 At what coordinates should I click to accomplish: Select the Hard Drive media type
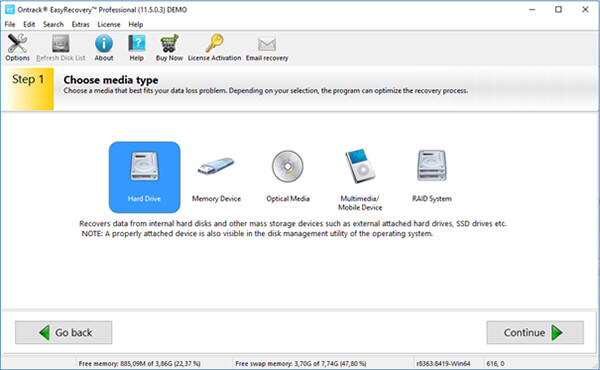[x=144, y=177]
